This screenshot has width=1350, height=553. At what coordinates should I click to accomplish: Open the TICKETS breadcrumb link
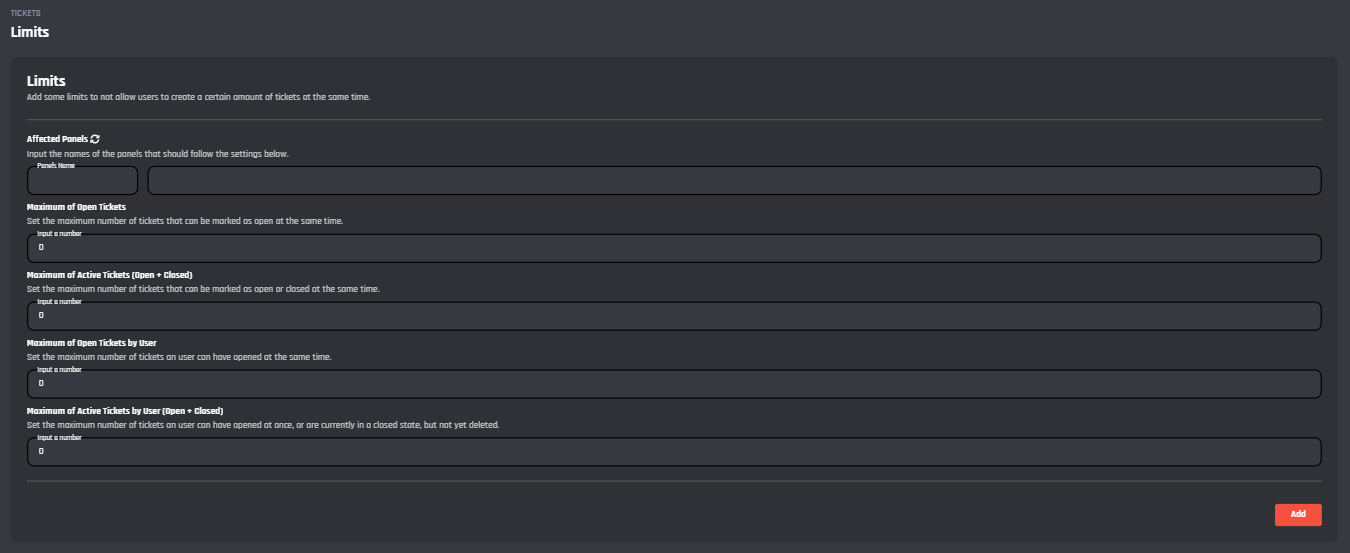pos(25,13)
